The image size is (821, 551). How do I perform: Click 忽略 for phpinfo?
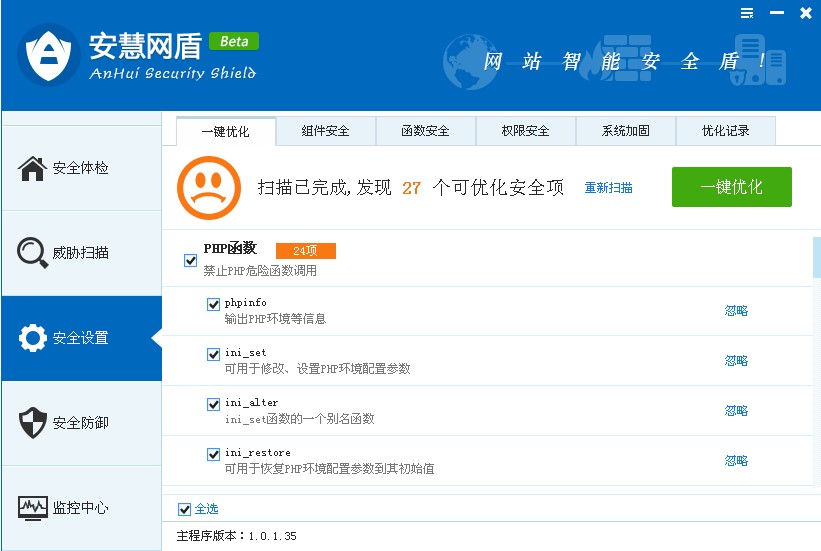(736, 311)
